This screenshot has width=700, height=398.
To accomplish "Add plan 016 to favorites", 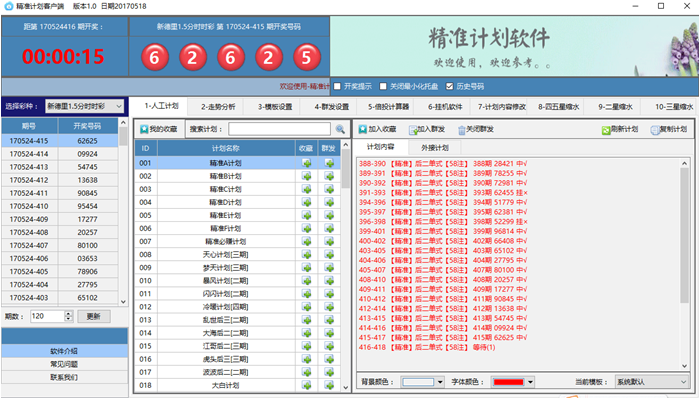I will point(306,359).
